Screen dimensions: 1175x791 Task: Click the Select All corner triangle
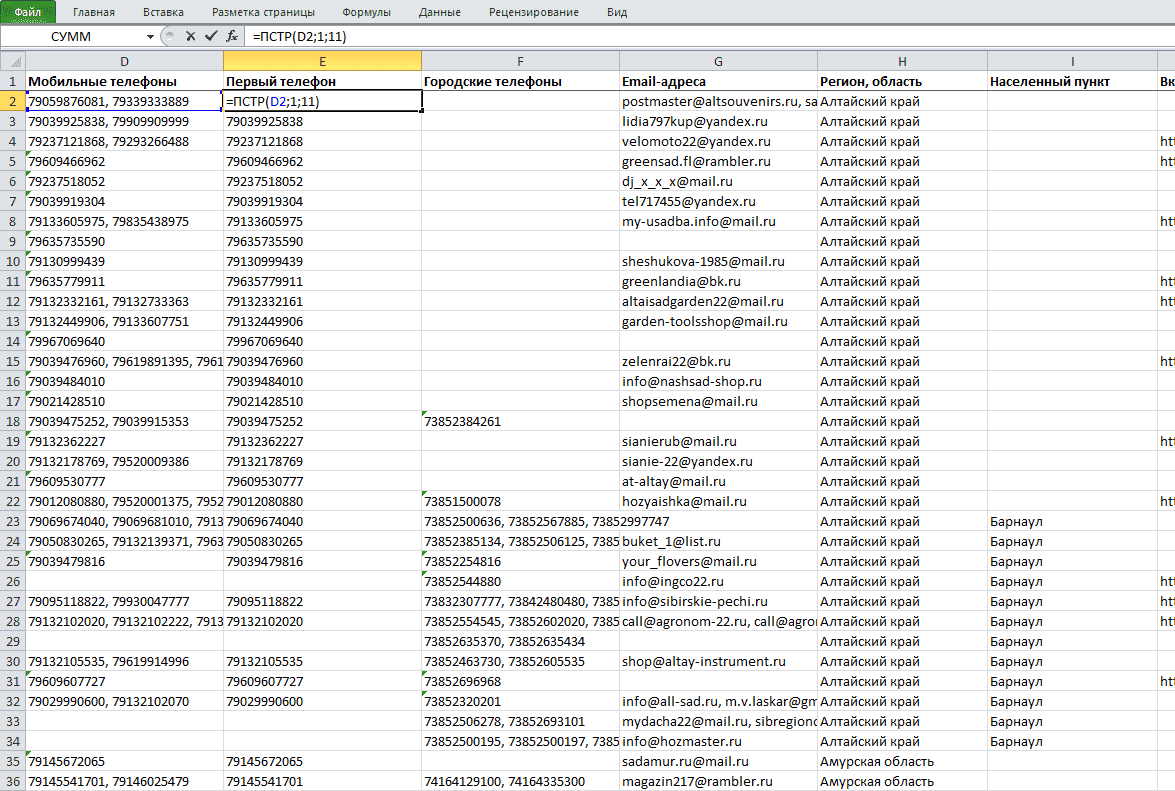click(13, 61)
